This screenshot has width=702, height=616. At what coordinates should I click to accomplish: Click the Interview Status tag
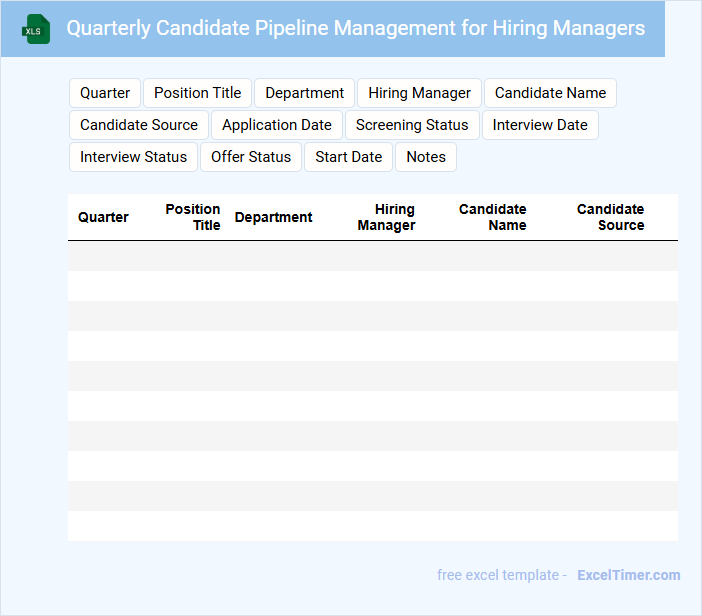coord(133,157)
